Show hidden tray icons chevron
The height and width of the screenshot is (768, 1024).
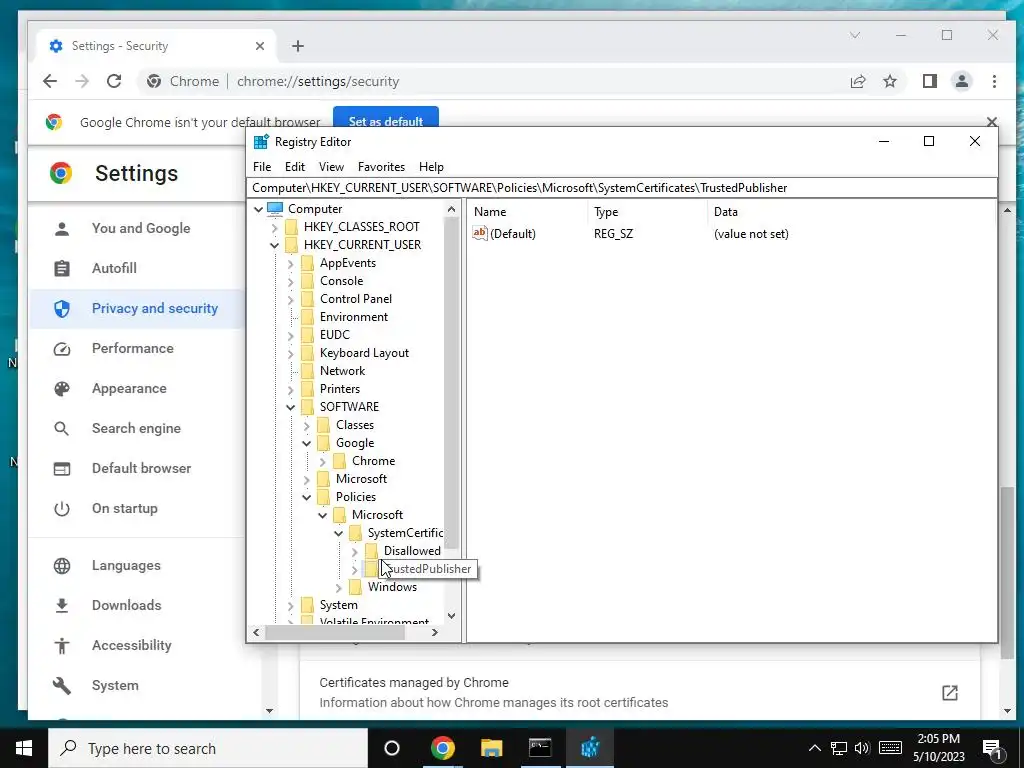tap(814, 748)
